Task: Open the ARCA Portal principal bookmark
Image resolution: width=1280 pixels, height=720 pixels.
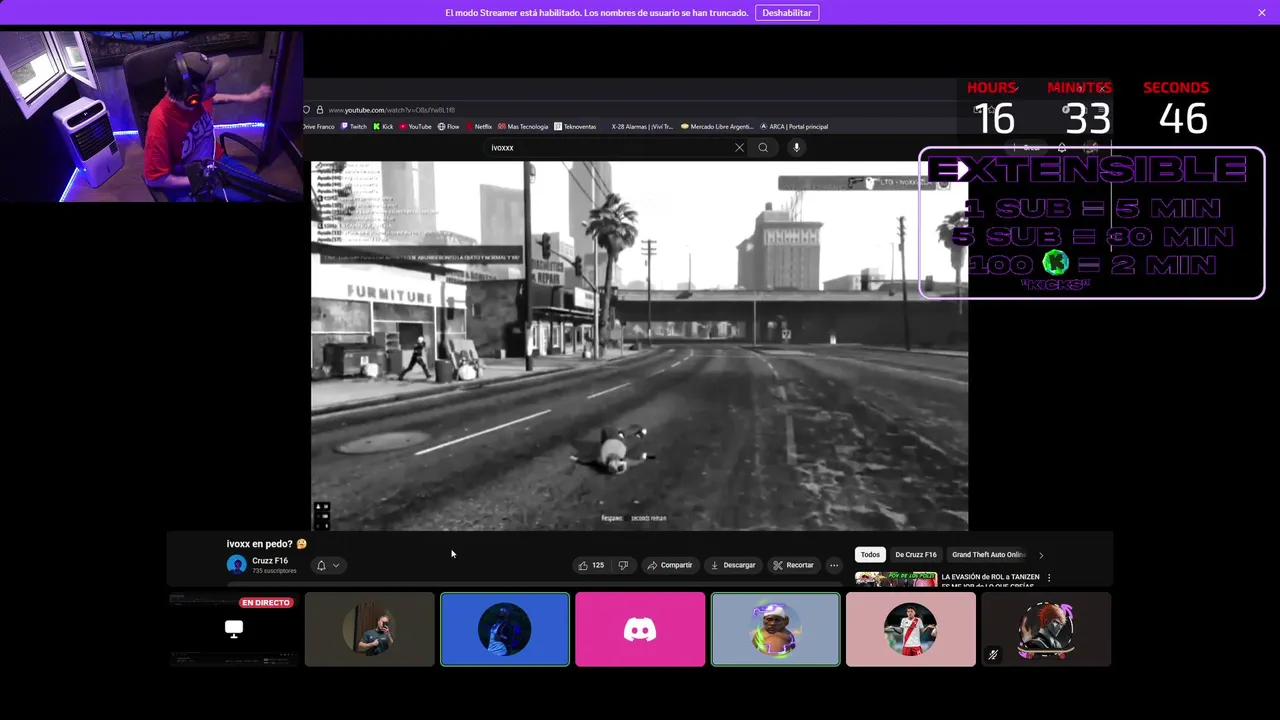Action: 795,127
